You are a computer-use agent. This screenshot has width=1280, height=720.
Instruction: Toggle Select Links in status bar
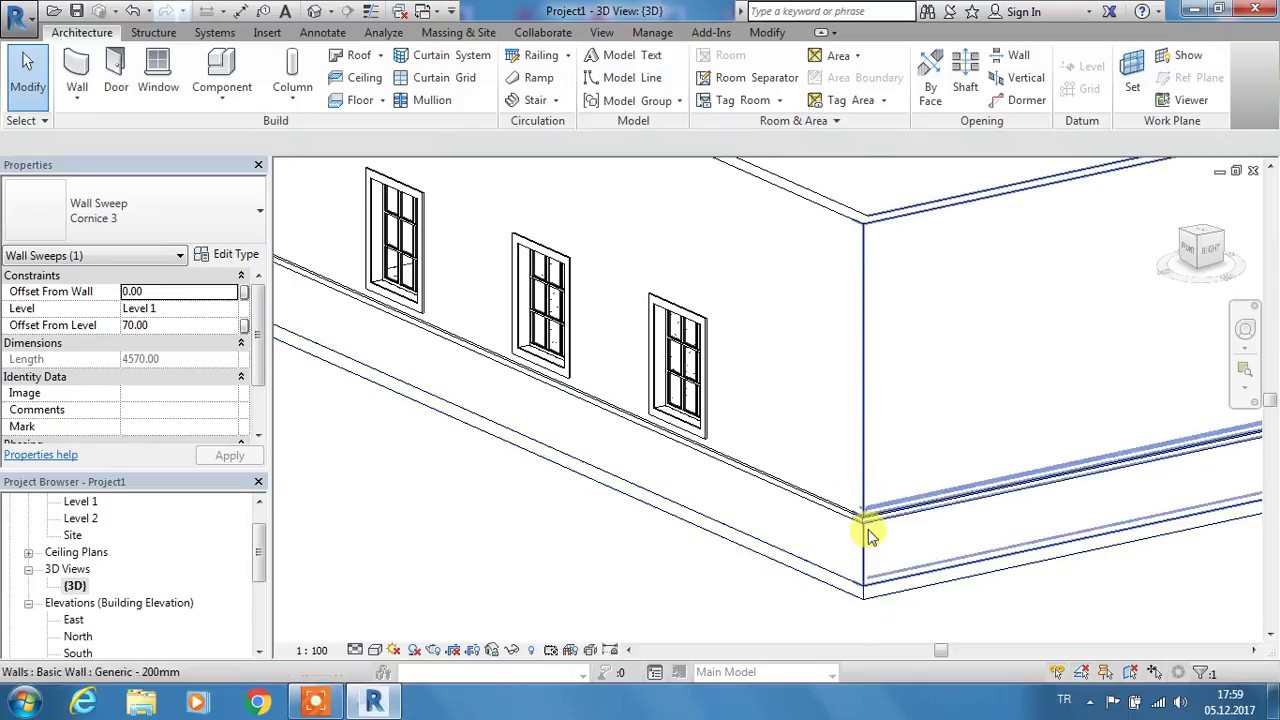coord(1057,672)
